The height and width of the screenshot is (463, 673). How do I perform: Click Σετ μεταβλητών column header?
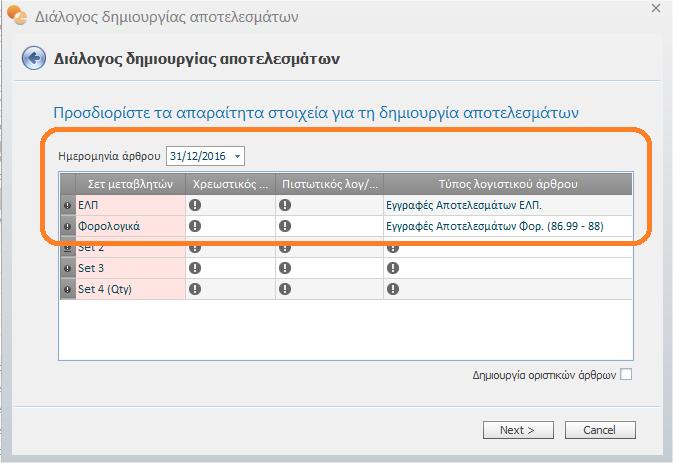(x=130, y=184)
